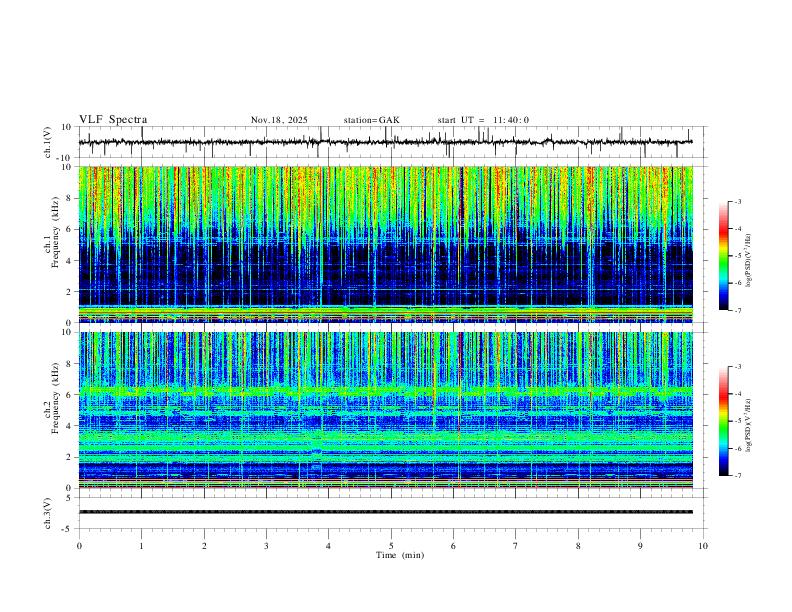
Task: Click the time axis tick label "10"
Action: 703,546
